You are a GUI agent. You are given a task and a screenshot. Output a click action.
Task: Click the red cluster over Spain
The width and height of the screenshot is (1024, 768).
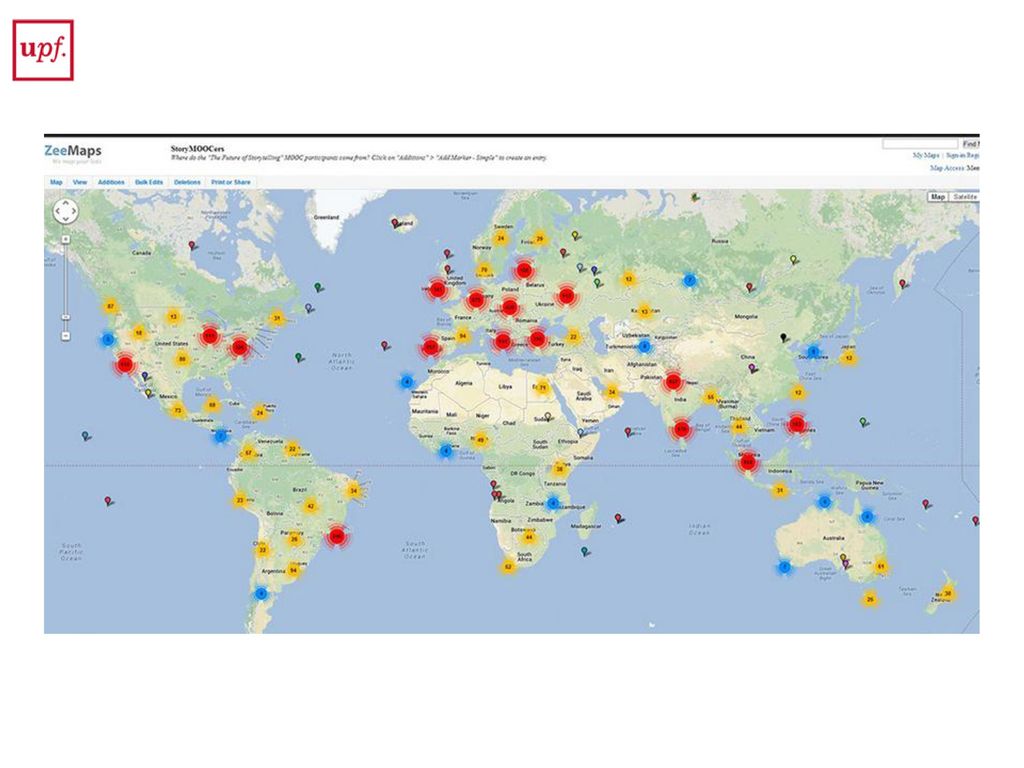430,347
